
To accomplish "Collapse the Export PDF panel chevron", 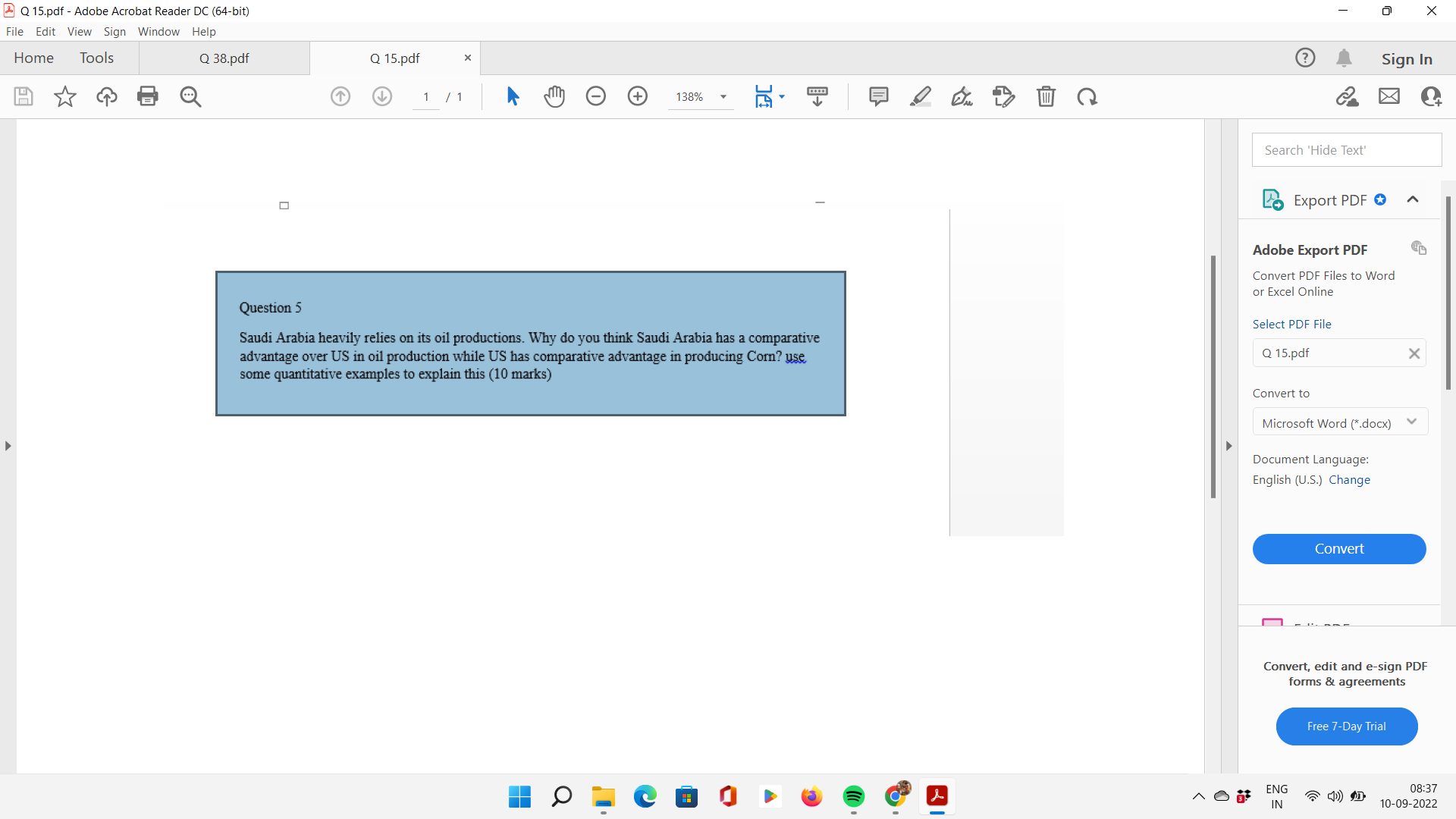I will [x=1413, y=199].
